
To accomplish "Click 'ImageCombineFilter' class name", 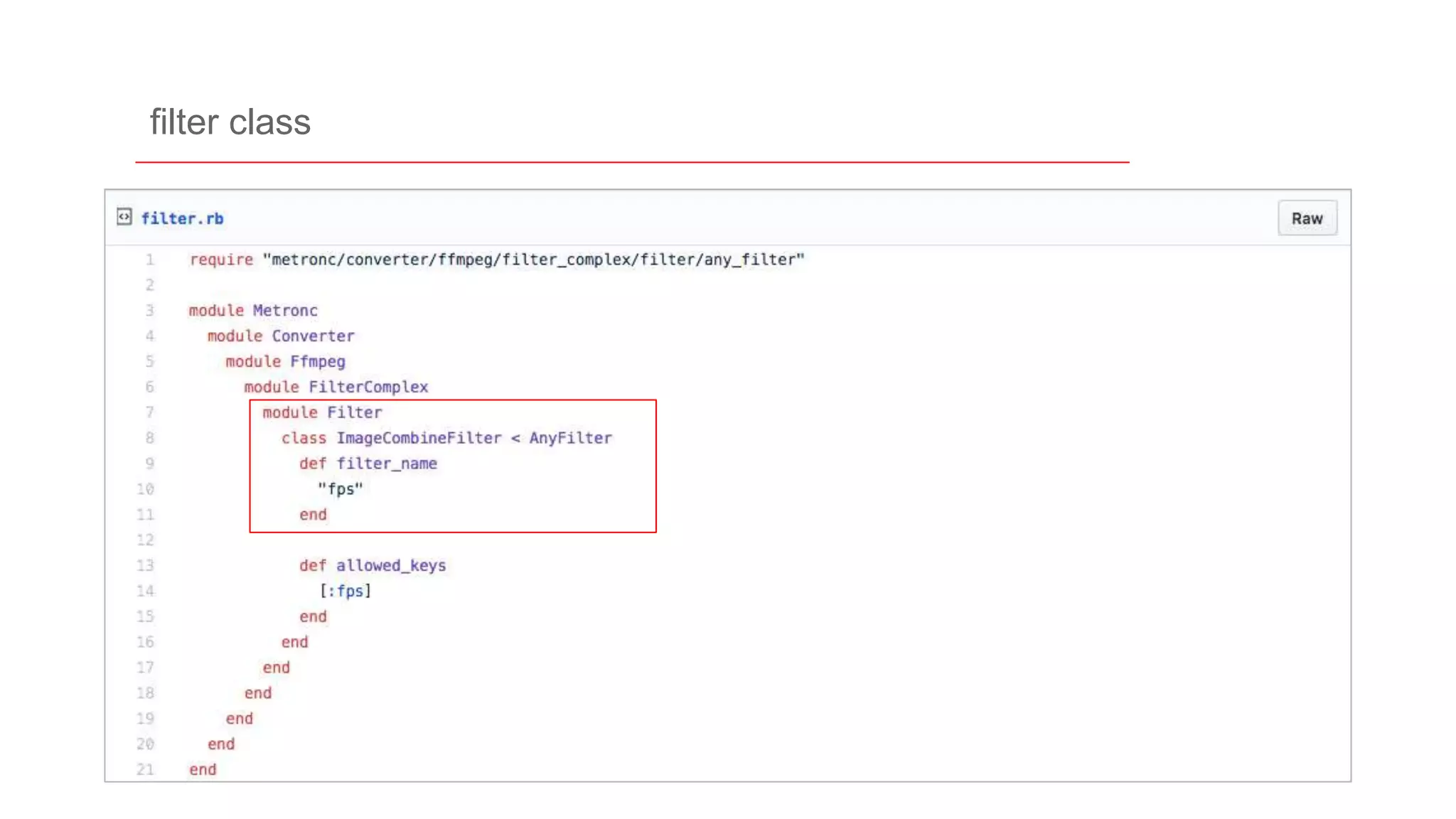I will click(419, 438).
